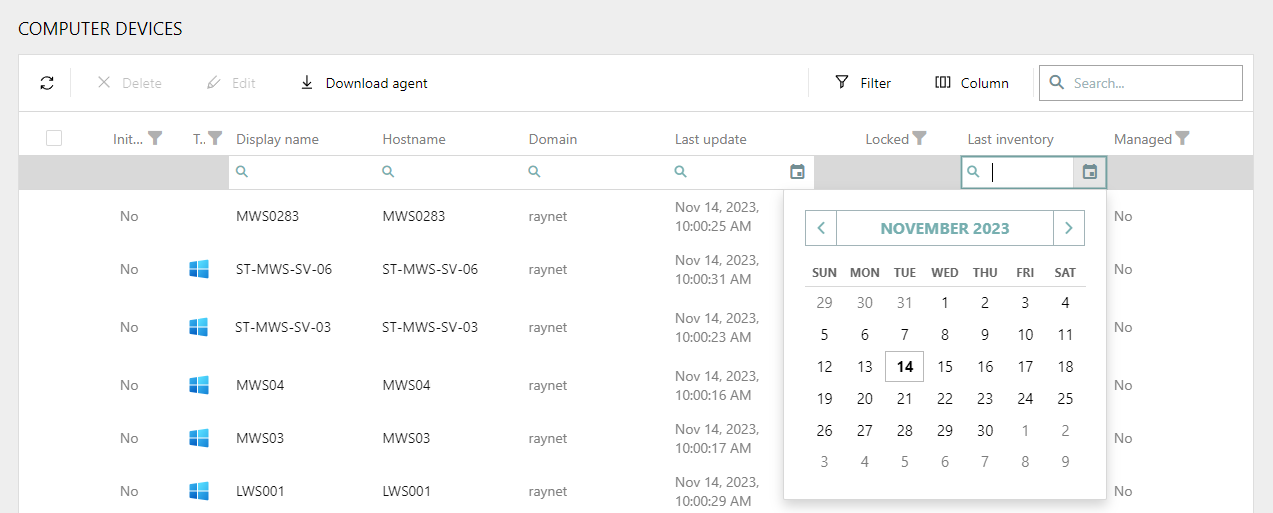Click the Search input box
The height and width of the screenshot is (513, 1273).
(1150, 83)
